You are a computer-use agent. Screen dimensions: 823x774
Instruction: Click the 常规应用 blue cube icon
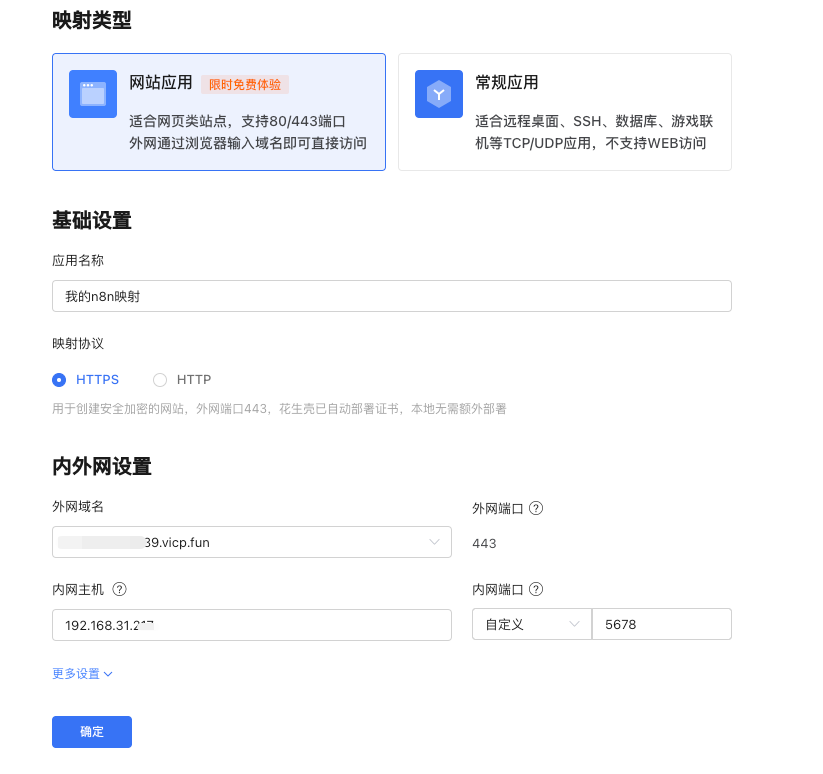pos(439,95)
